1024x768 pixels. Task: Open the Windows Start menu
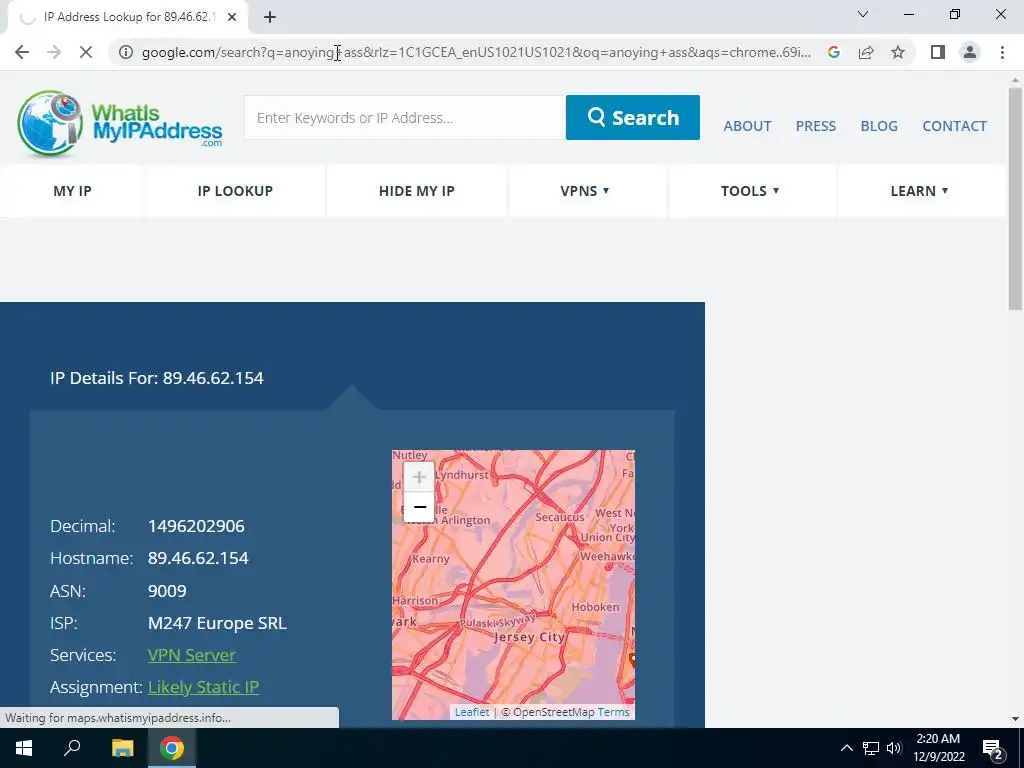[x=24, y=748]
